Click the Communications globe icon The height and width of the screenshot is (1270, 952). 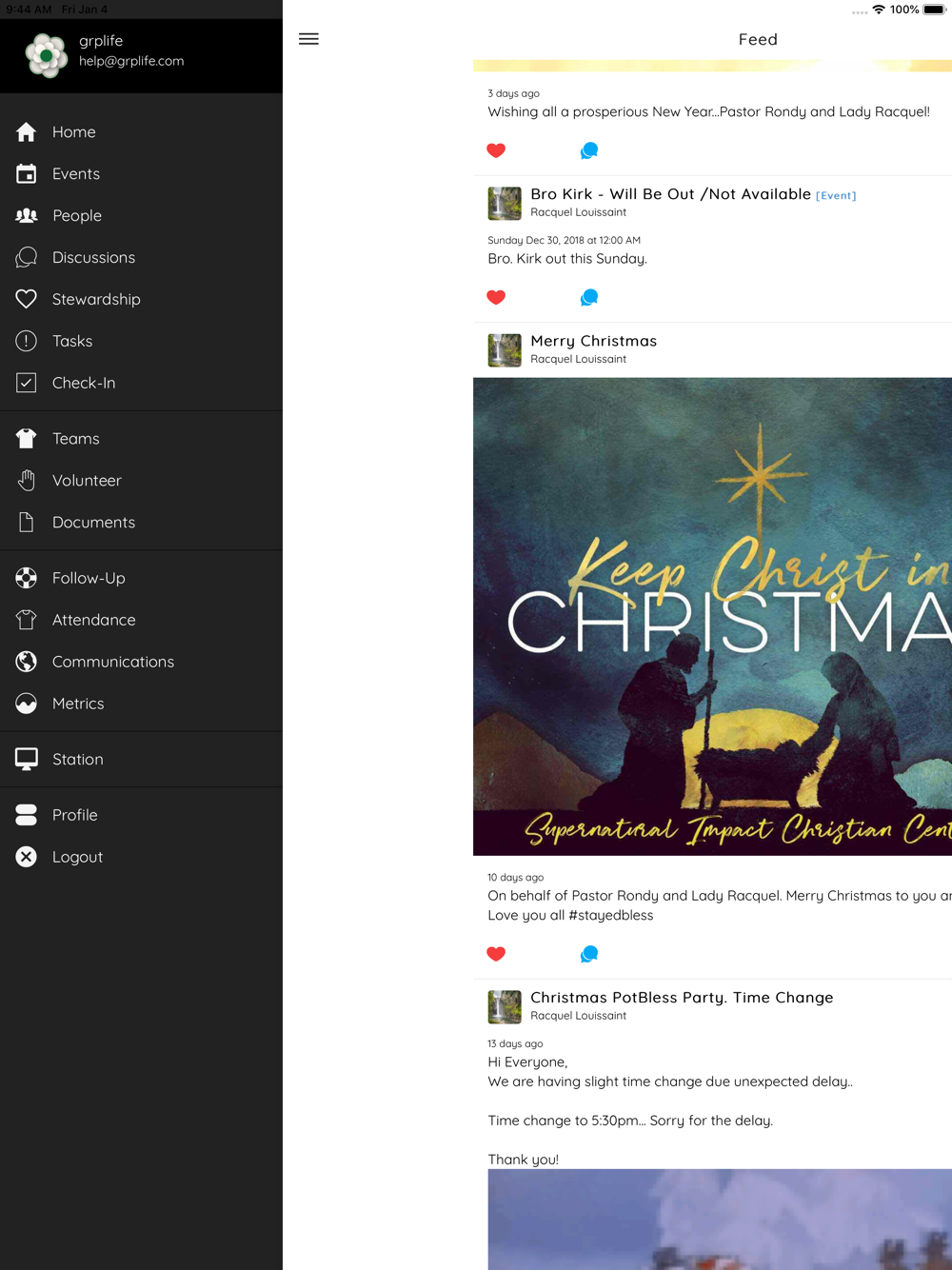point(27,662)
